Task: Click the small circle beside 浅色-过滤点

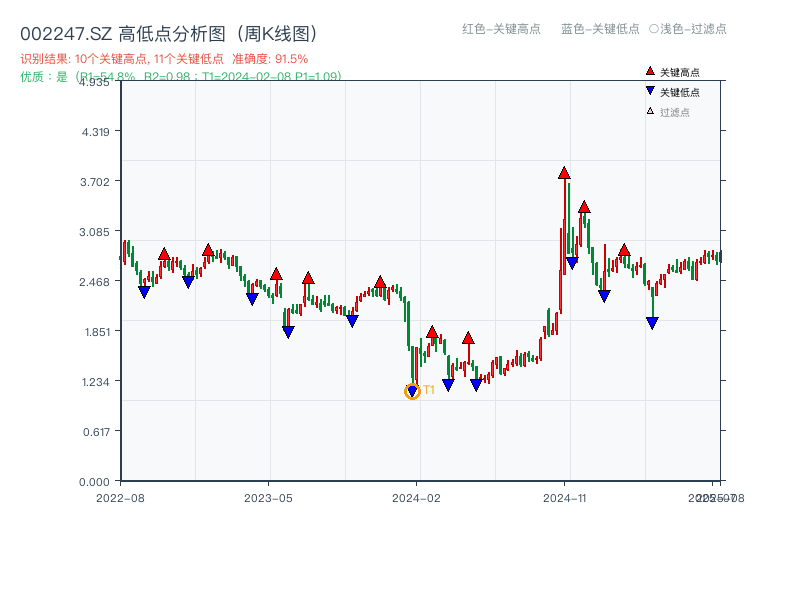Action: [654, 29]
